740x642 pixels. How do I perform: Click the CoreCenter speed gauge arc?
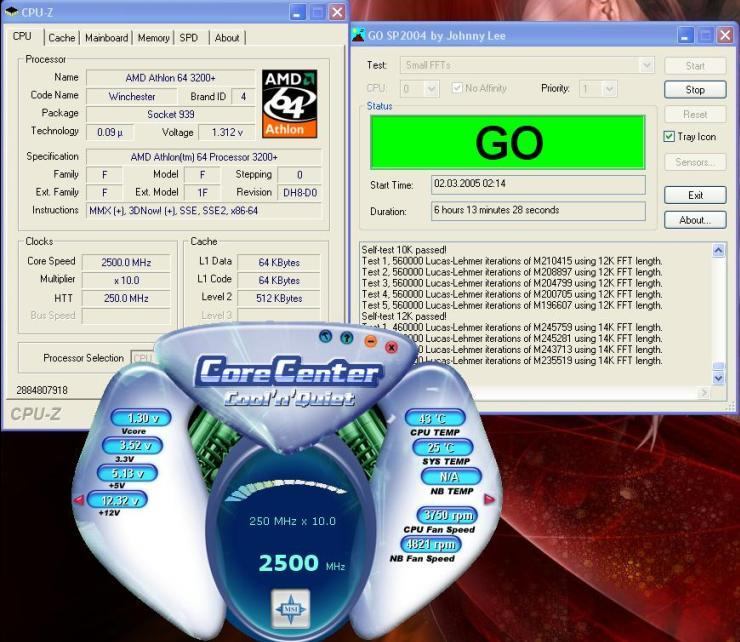(288, 489)
